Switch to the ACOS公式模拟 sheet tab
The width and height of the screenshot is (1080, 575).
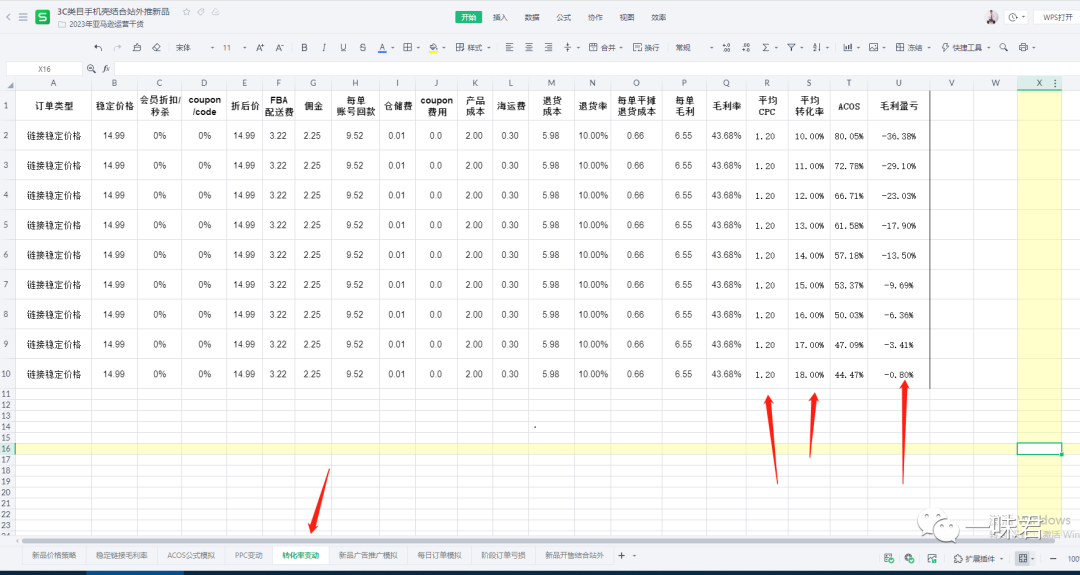pos(190,555)
